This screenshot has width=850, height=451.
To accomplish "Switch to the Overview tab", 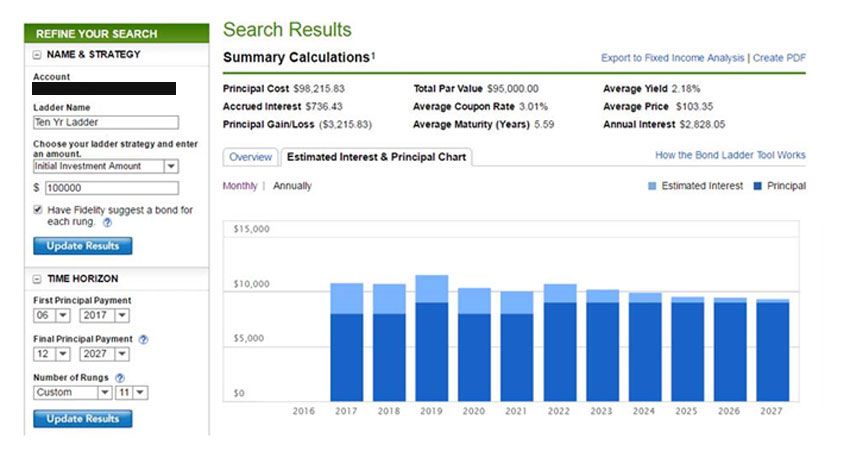I will (250, 157).
